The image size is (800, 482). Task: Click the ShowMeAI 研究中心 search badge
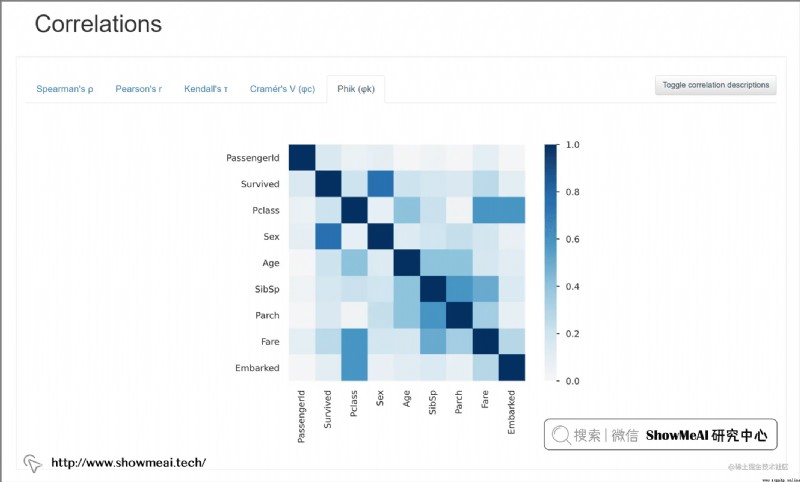pyautogui.click(x=661, y=435)
